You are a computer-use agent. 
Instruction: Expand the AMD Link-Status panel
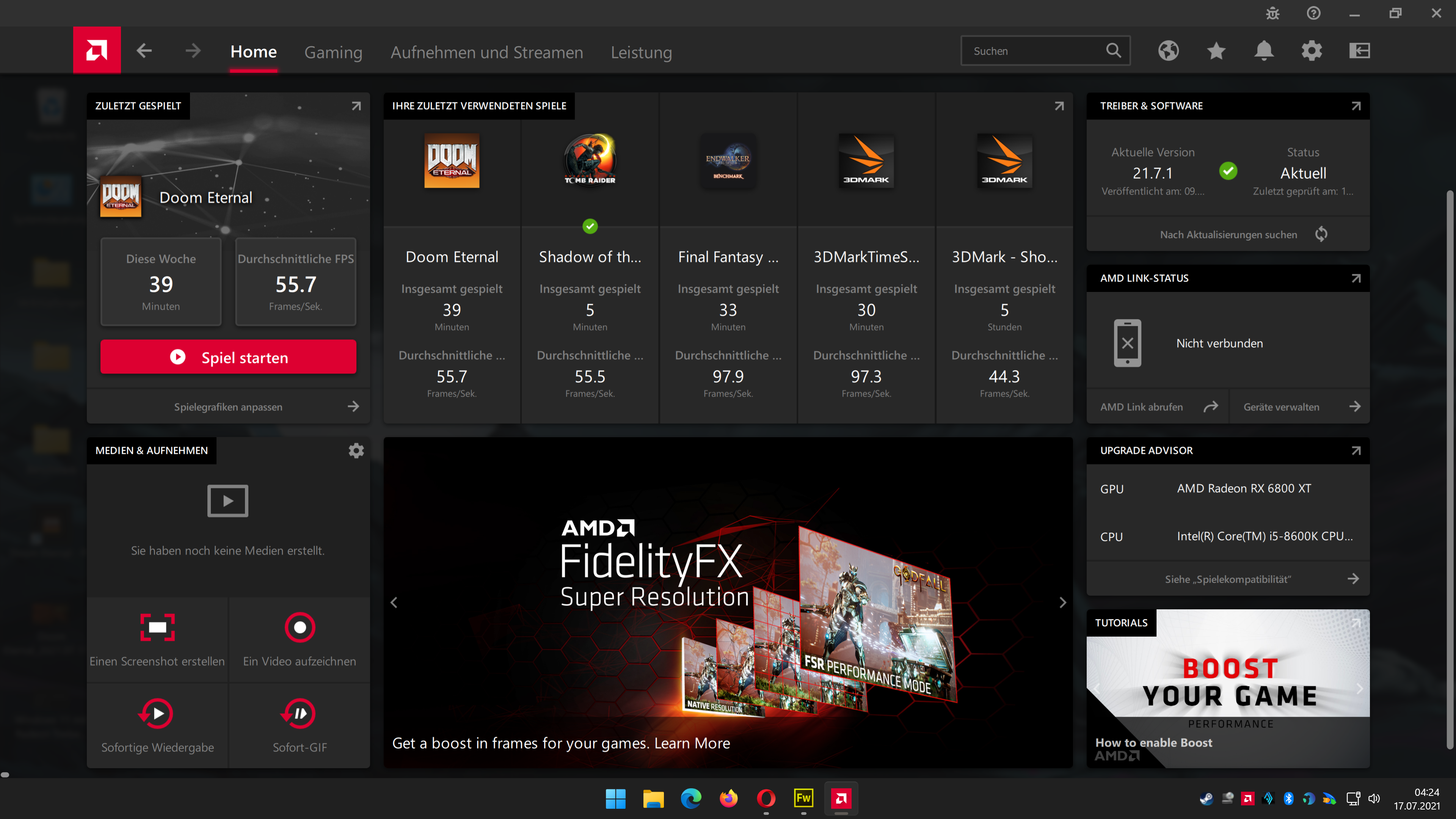[1356, 278]
